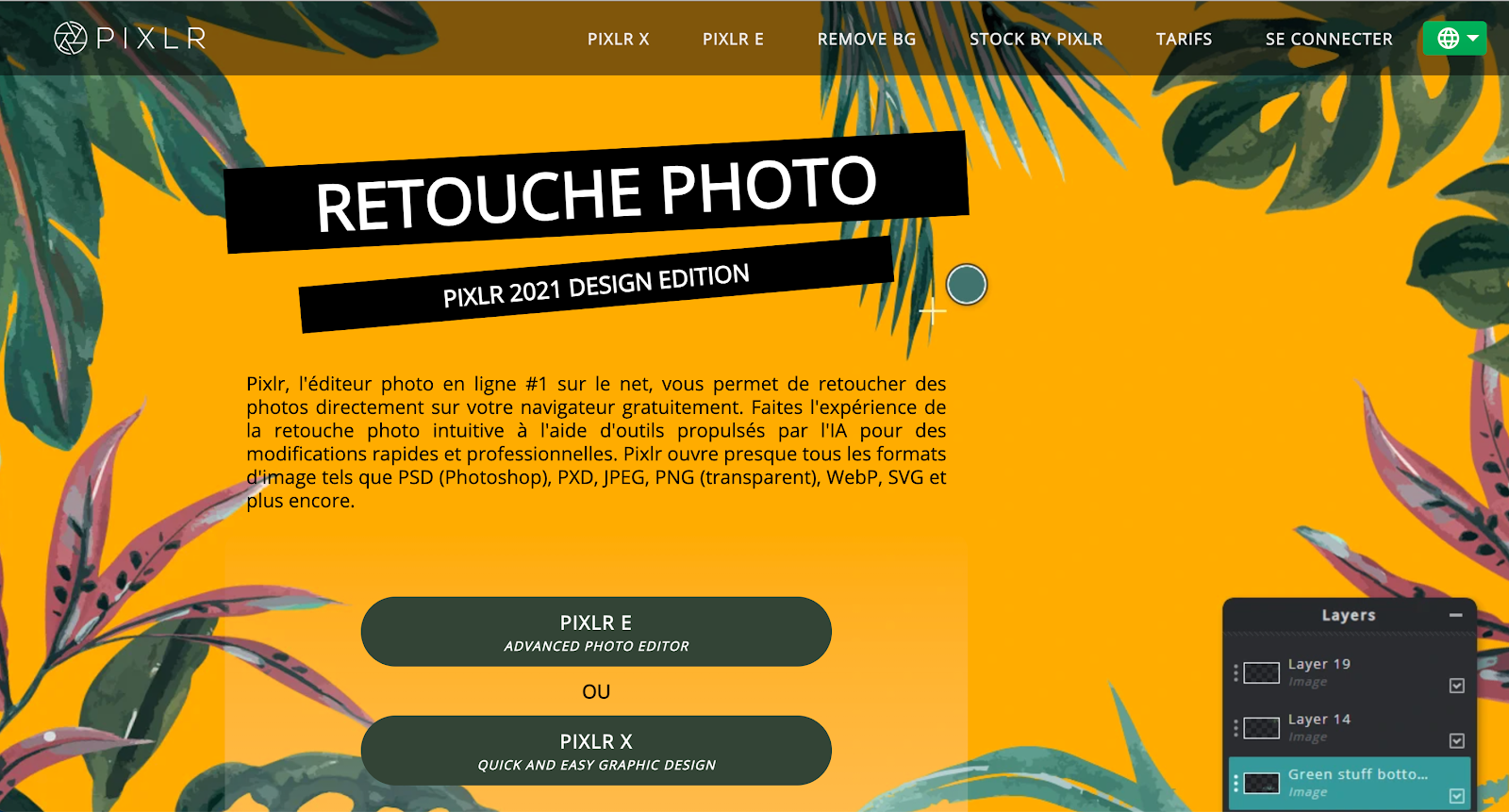This screenshot has width=1509, height=812.
Task: Toggle visibility of Green stuff bottom layer
Action: 1457,796
